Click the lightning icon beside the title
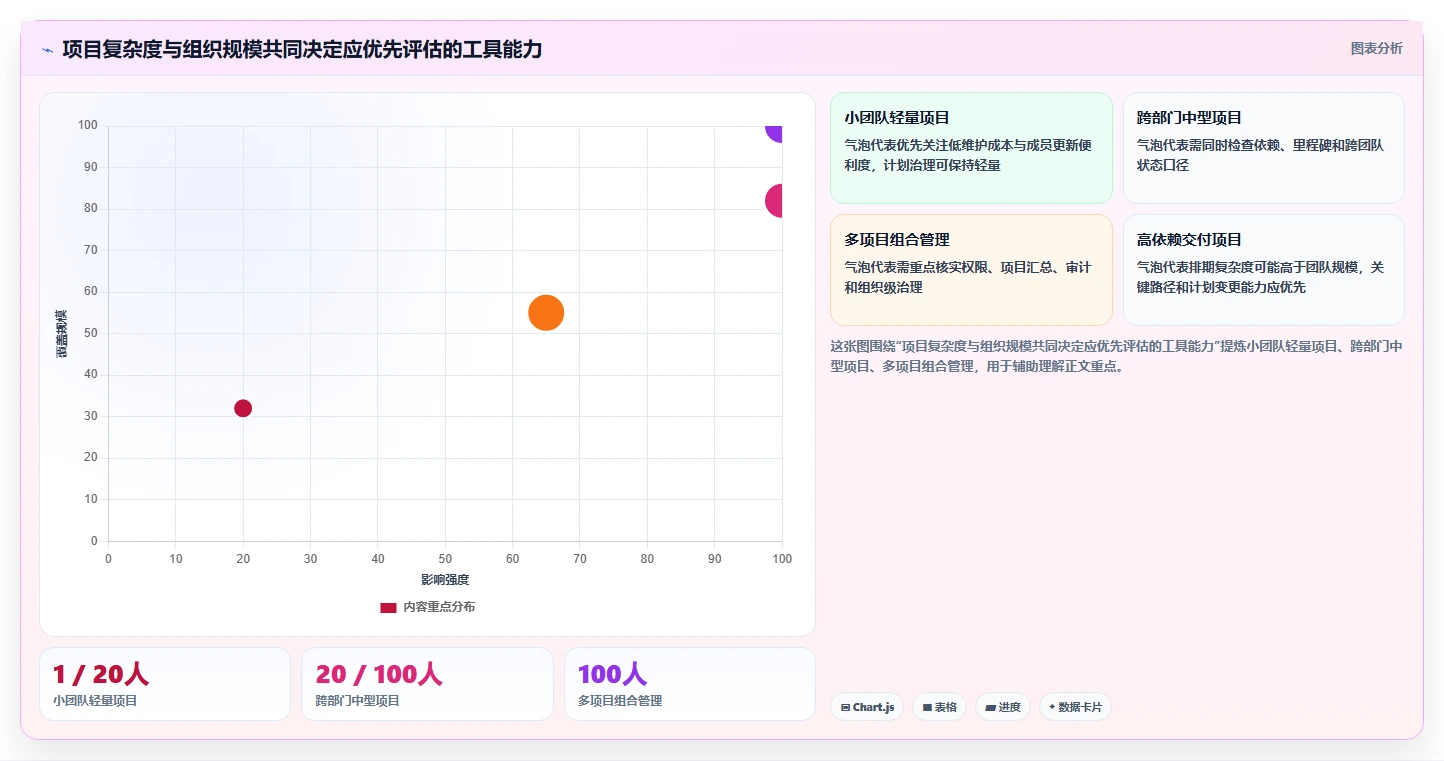This screenshot has width=1444, height=761. pos(47,50)
